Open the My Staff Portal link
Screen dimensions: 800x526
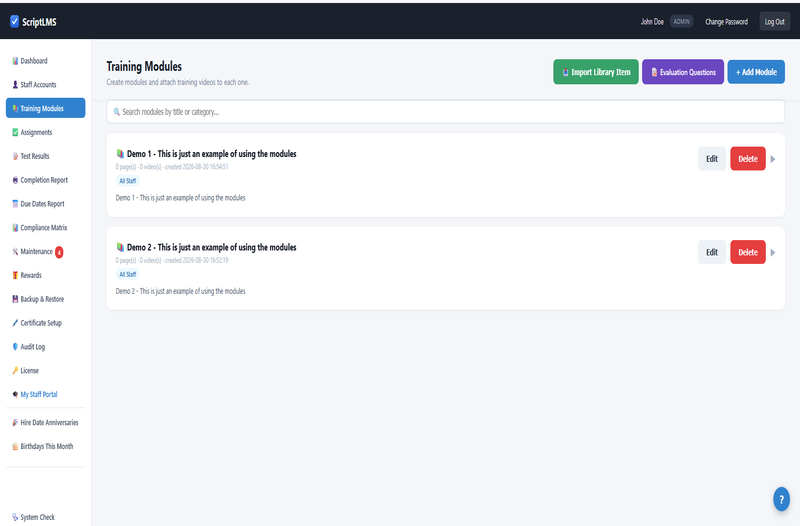(x=45, y=394)
